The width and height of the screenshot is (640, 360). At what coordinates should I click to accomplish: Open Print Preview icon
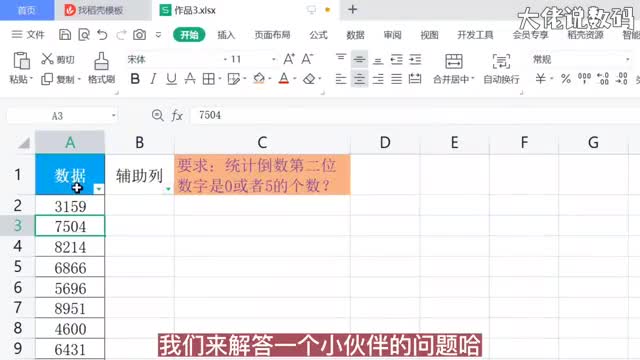pos(84,35)
